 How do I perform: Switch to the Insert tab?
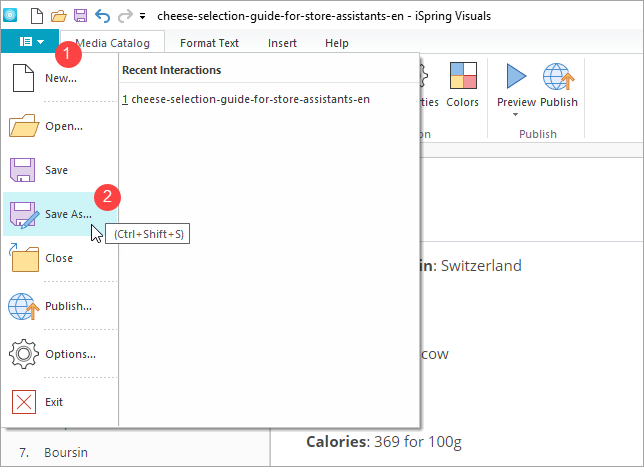pos(282,43)
